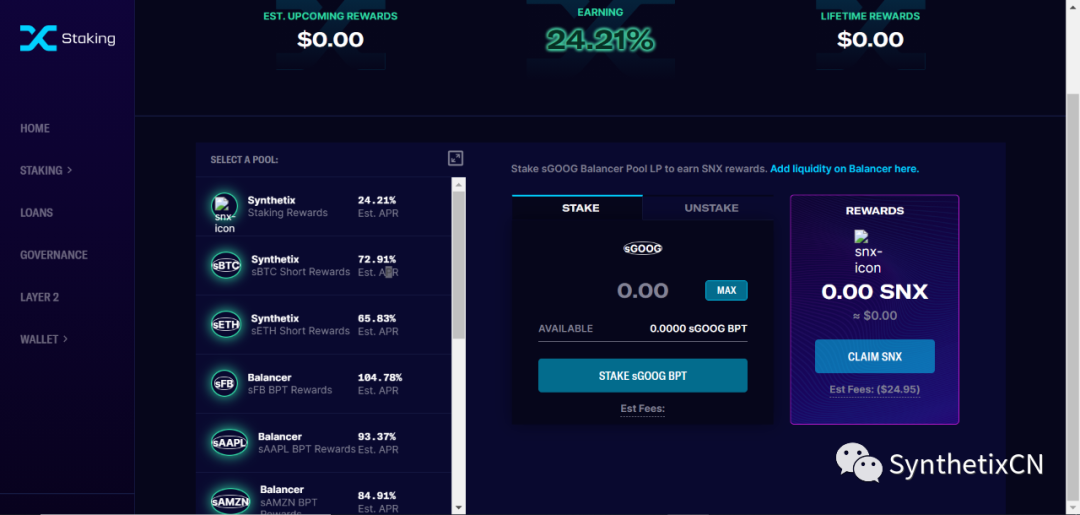Open the Add liquidity on Balancer link
1080x515 pixels.
844,169
